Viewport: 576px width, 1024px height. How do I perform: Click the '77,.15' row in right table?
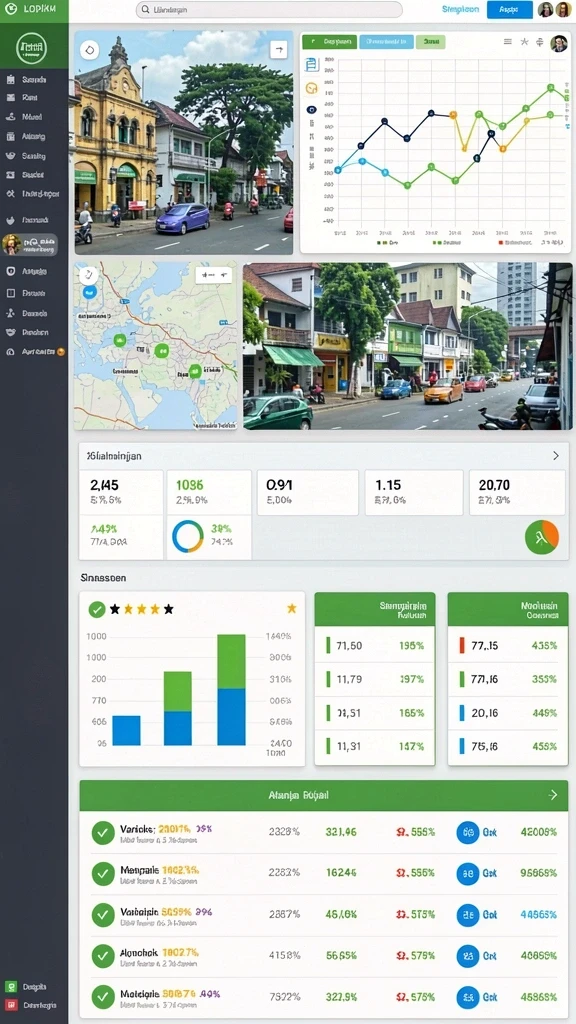508,646
